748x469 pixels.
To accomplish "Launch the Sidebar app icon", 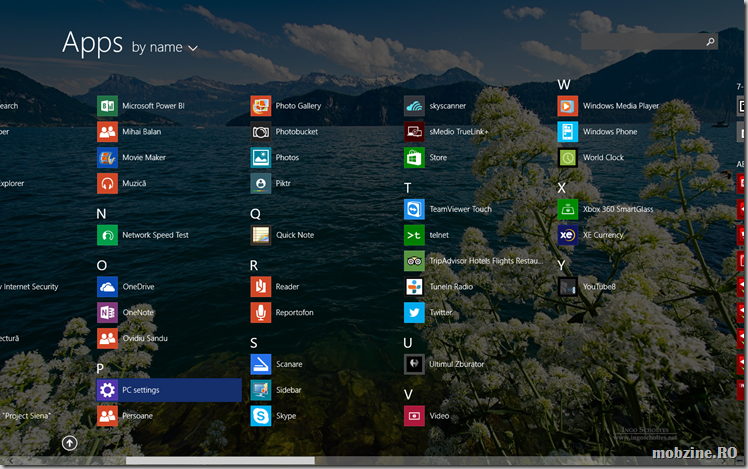I will tap(261, 390).
